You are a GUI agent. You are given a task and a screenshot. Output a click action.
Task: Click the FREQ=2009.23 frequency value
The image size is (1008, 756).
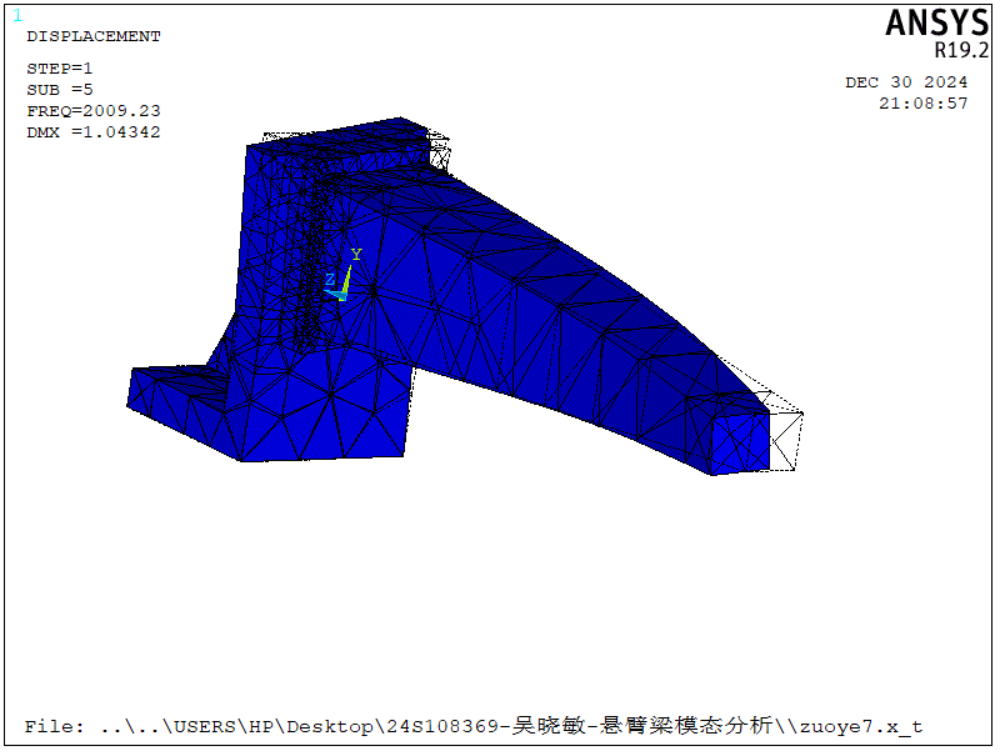coord(94,111)
